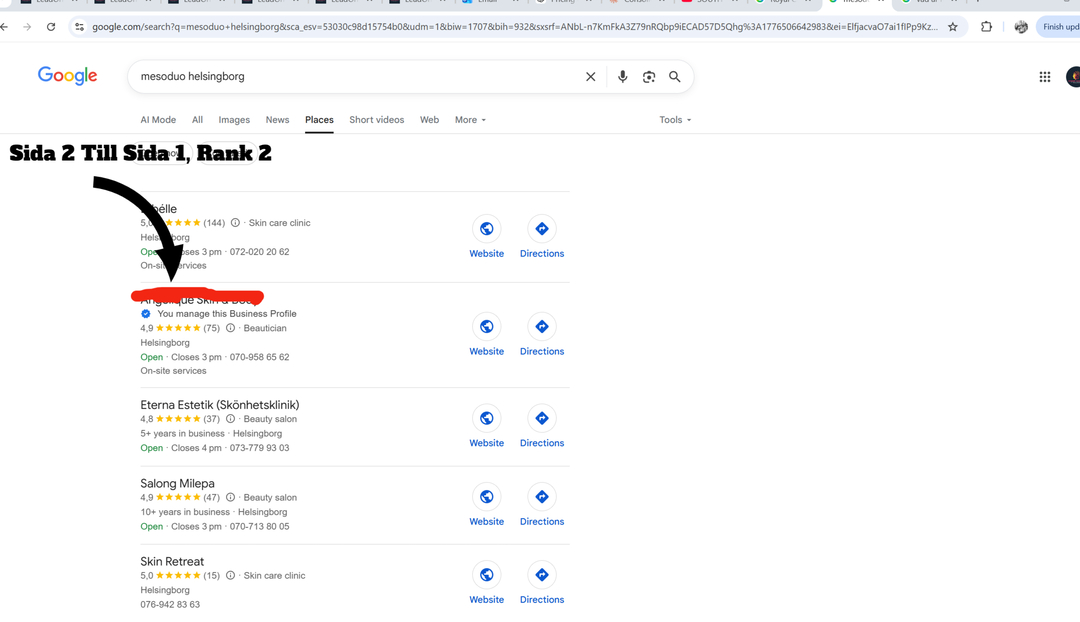Switch to the Web tab
The height and width of the screenshot is (622, 1080).
tap(429, 120)
